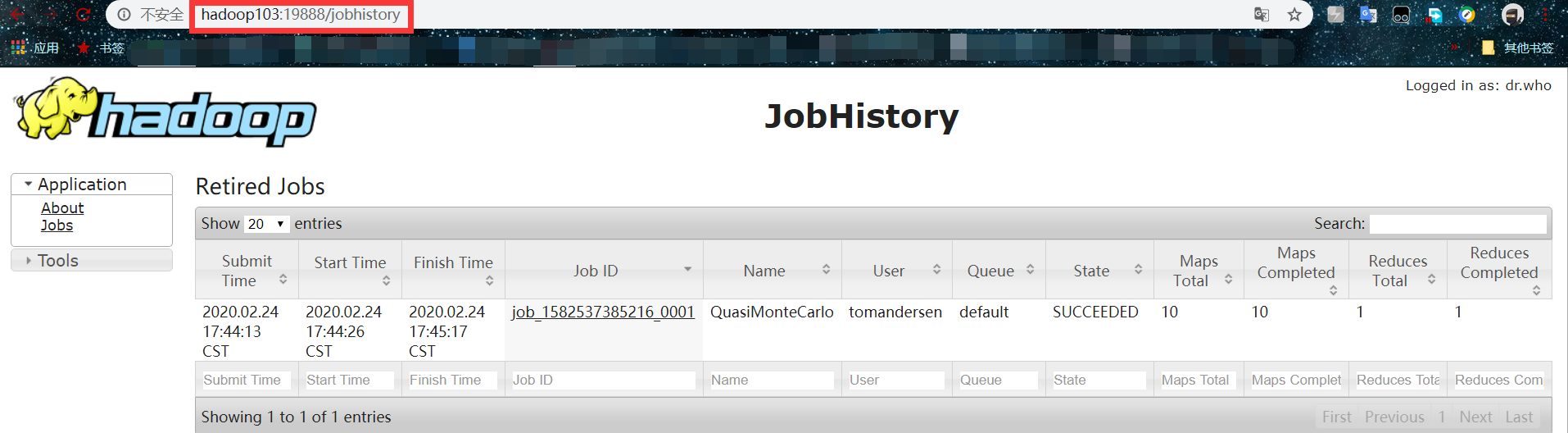This screenshot has height=433, width=1568.
Task: Open job_1582537385216_0001 details link
Action: [603, 312]
